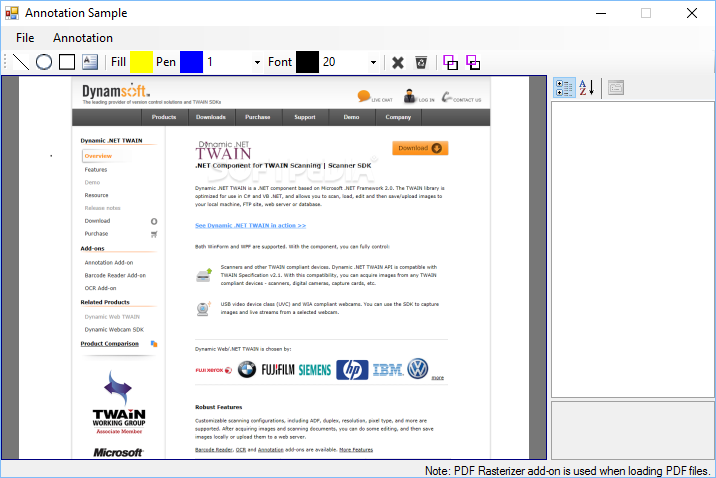
Task: Click the Pen label in toolbar
Action: pos(166,62)
